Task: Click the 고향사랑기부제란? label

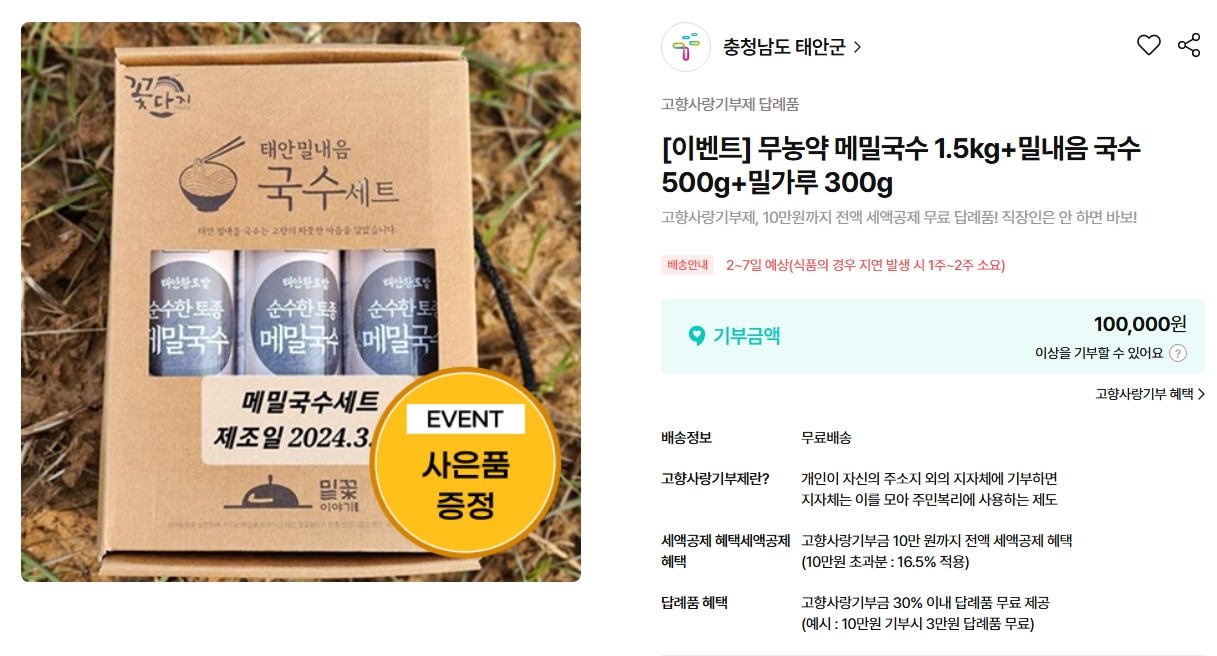Action: pos(715,478)
